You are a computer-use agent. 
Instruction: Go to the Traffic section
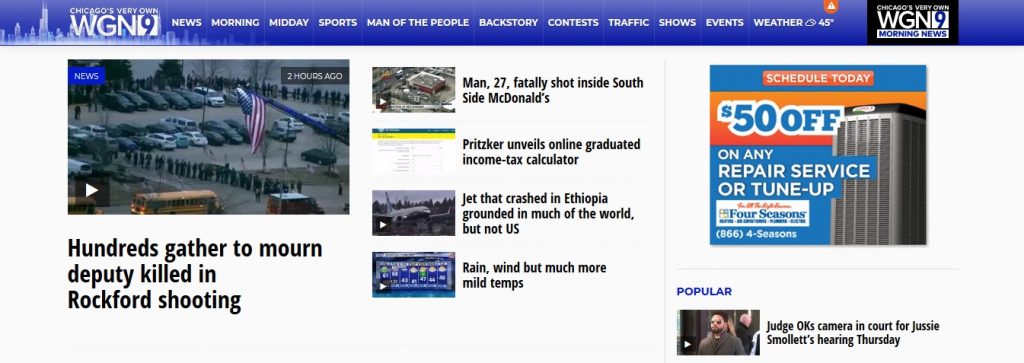point(628,22)
